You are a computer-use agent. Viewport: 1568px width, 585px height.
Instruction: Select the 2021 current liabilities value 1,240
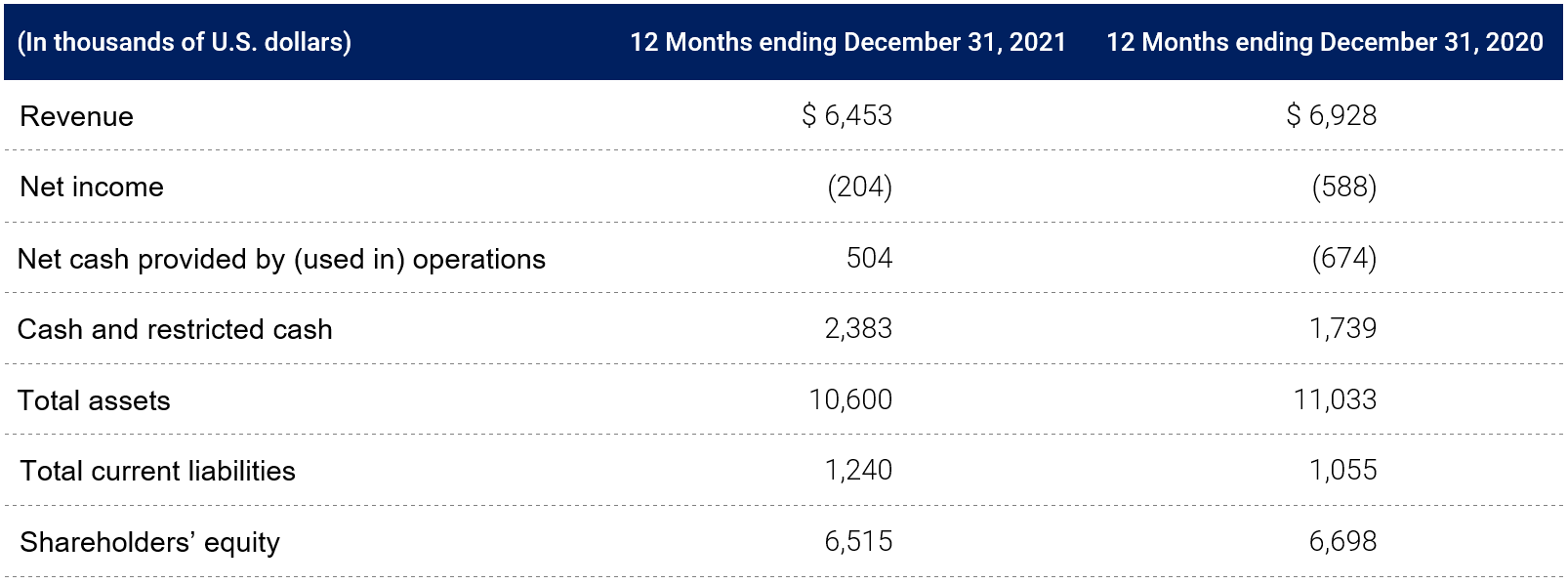click(858, 470)
